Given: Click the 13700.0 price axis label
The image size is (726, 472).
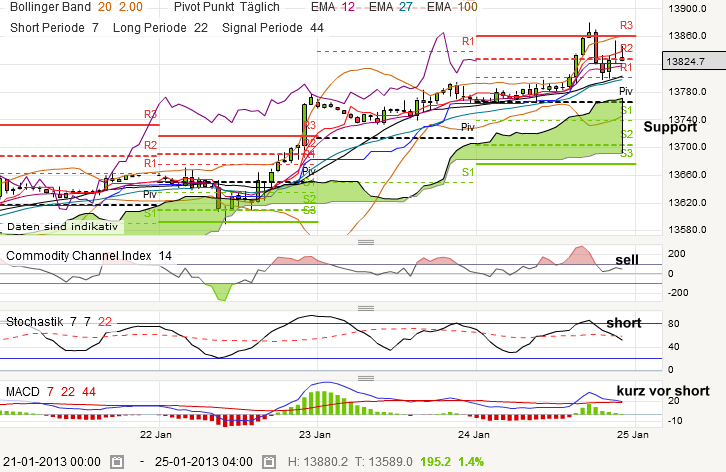Looking at the screenshot, I should click(x=688, y=147).
